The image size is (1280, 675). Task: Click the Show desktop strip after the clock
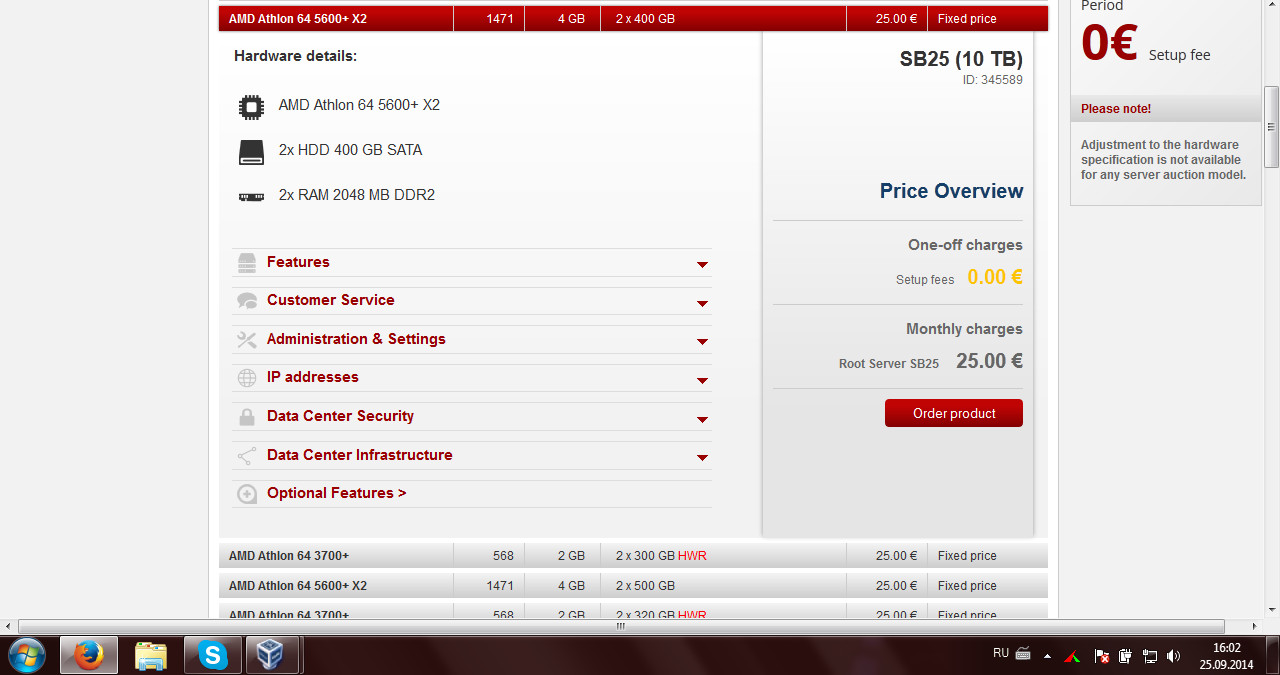(1272, 655)
